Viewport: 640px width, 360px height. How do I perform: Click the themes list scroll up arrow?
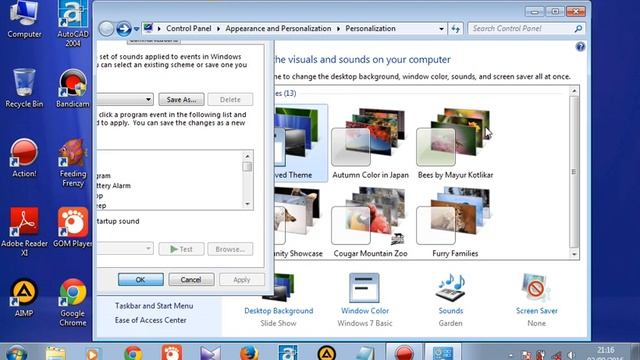pyautogui.click(x=574, y=91)
